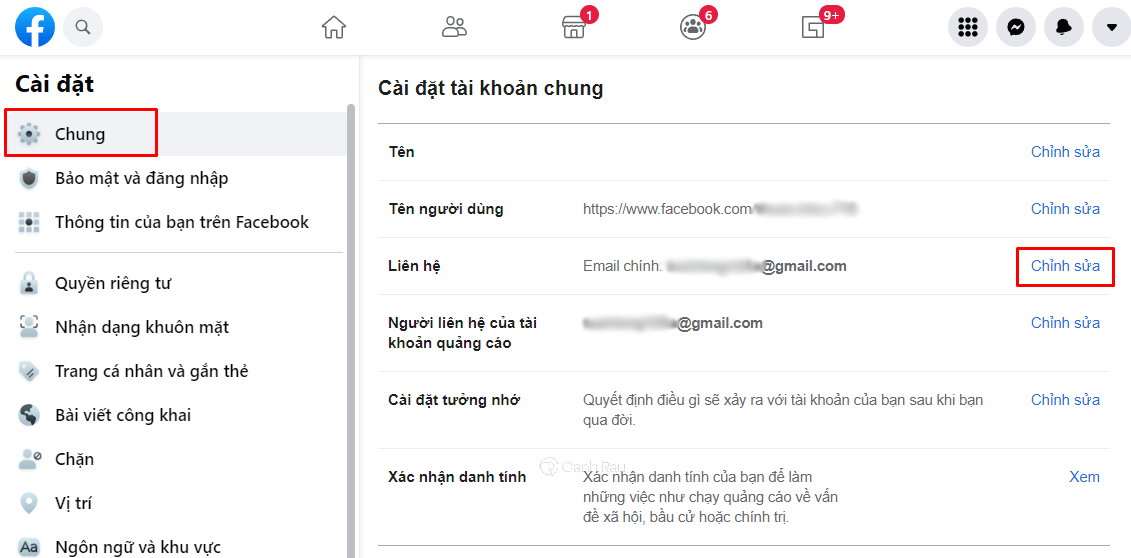Click the left sidebar scrollbar
1131x558 pixels.
point(351,331)
